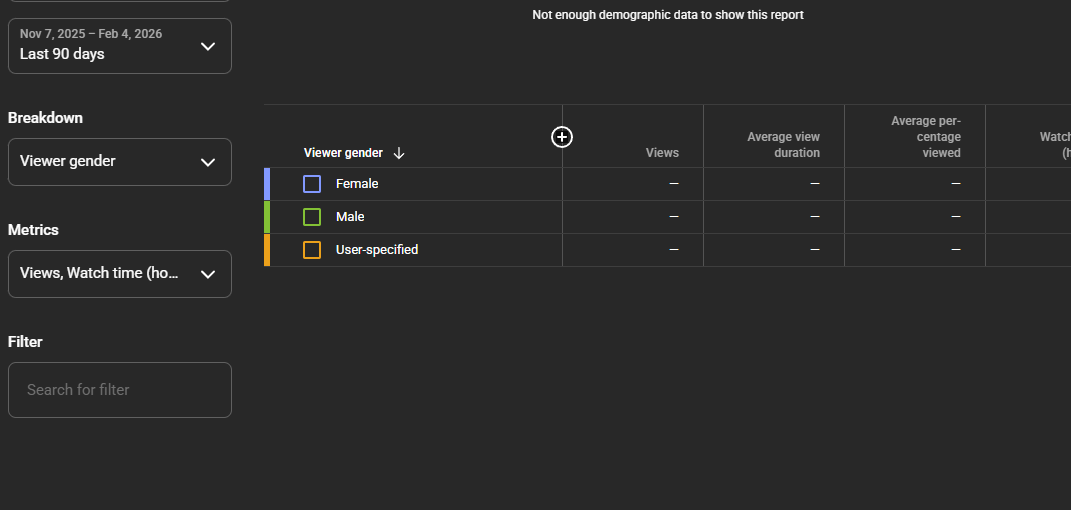Click the blue color bar for Female row
This screenshot has height=510, width=1071.
click(x=267, y=184)
